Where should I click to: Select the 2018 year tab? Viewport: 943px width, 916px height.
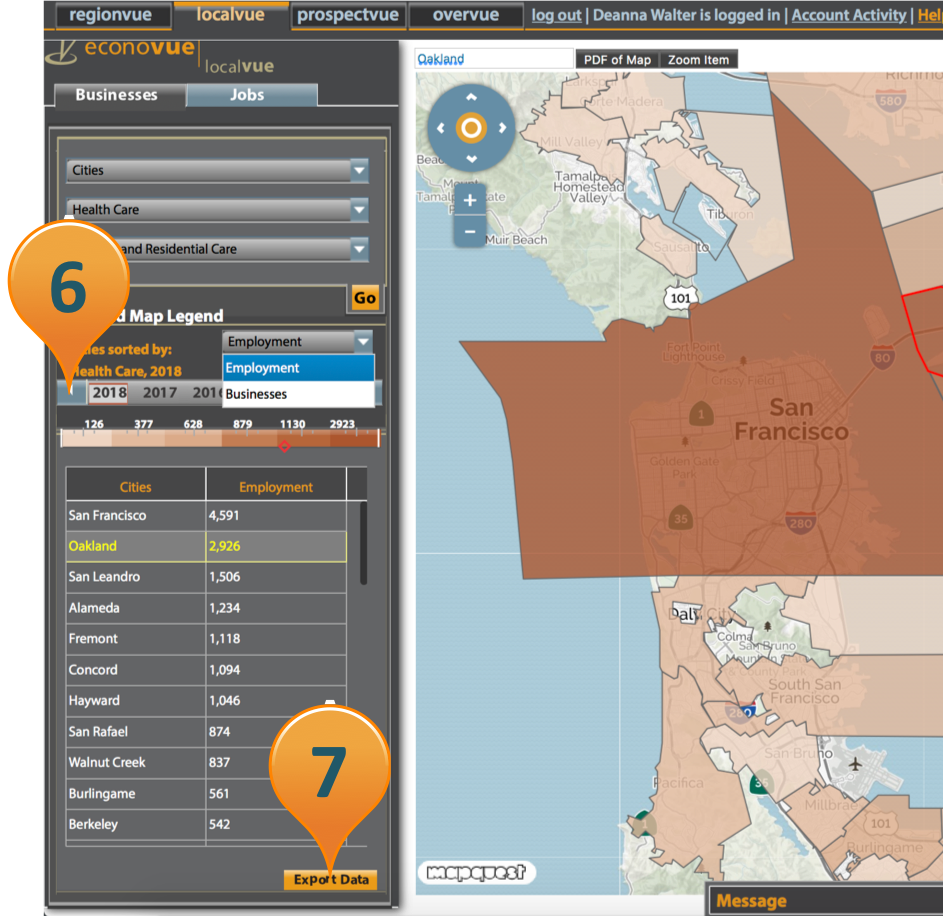click(109, 393)
